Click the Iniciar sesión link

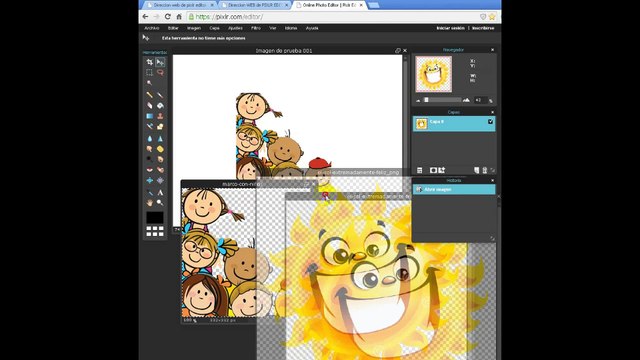(x=451, y=28)
